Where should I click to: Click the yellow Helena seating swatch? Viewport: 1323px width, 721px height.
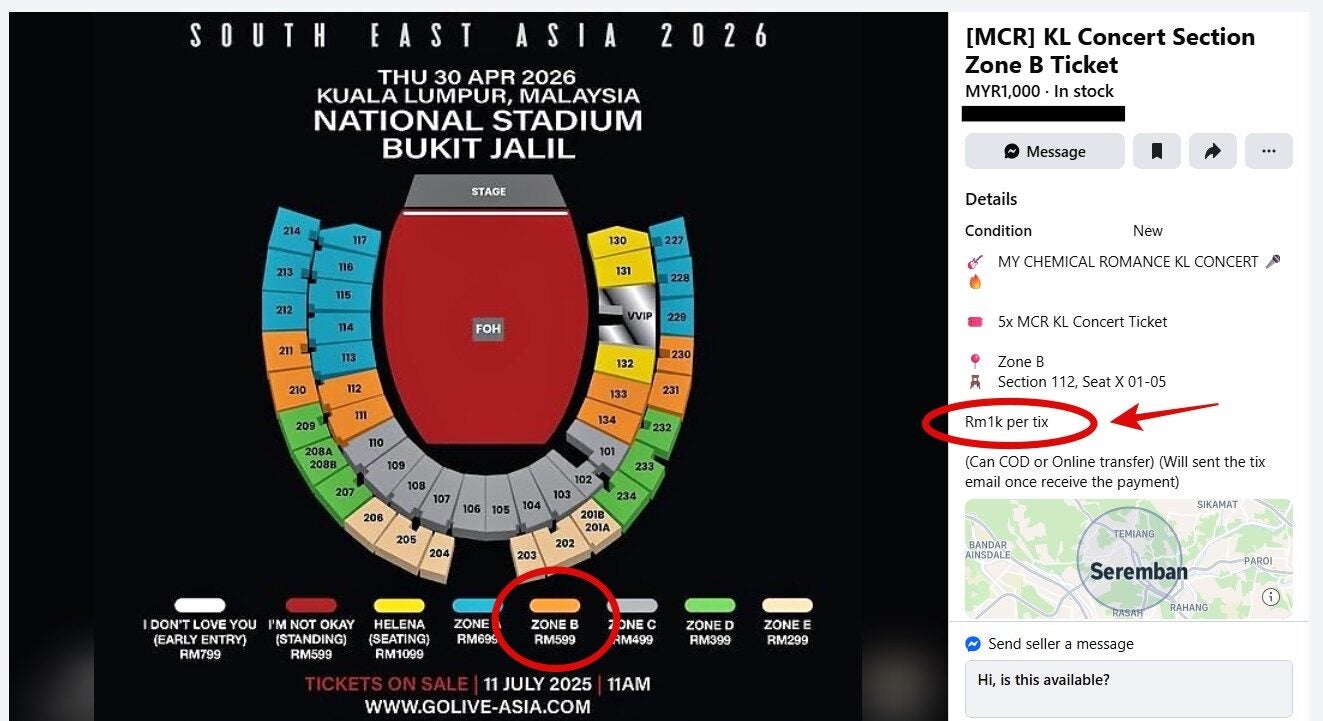pyautogui.click(x=399, y=605)
